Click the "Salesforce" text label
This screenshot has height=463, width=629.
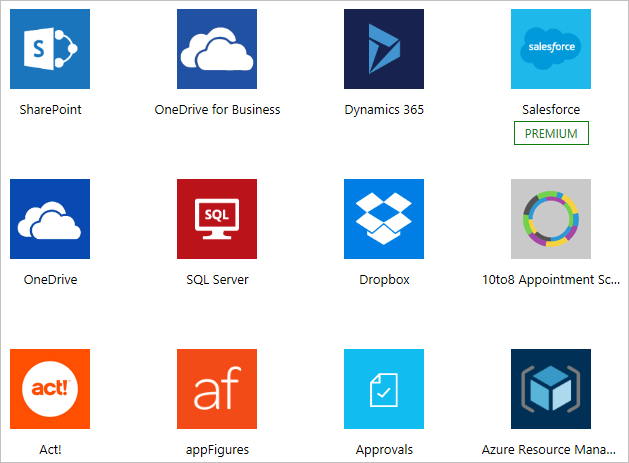pyautogui.click(x=551, y=110)
